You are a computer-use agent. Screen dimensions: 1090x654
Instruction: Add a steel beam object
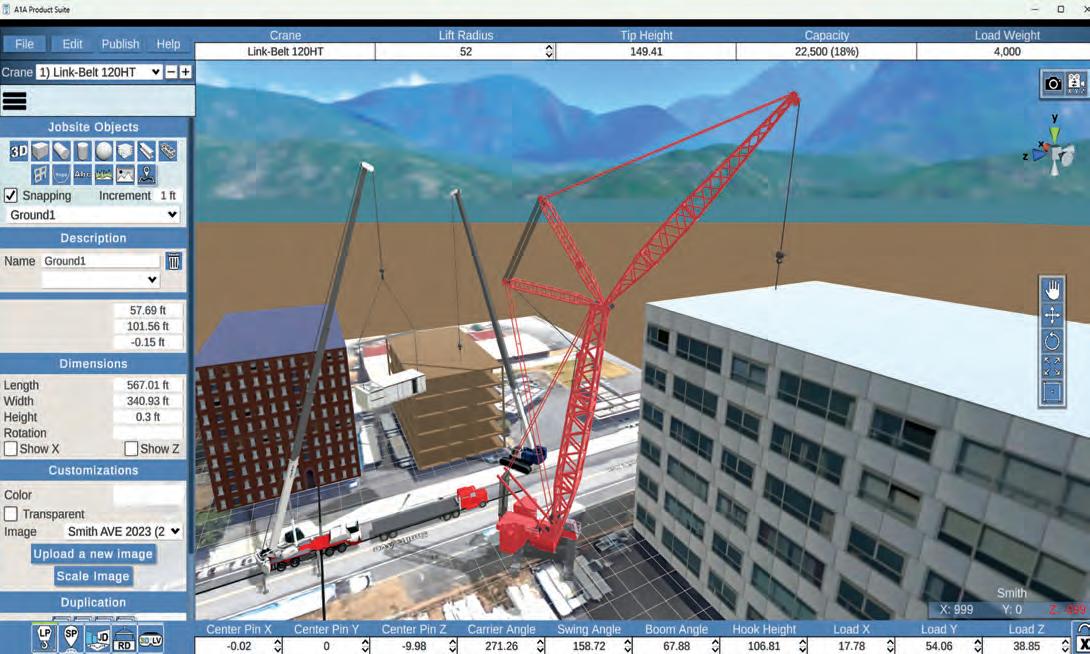pos(146,151)
